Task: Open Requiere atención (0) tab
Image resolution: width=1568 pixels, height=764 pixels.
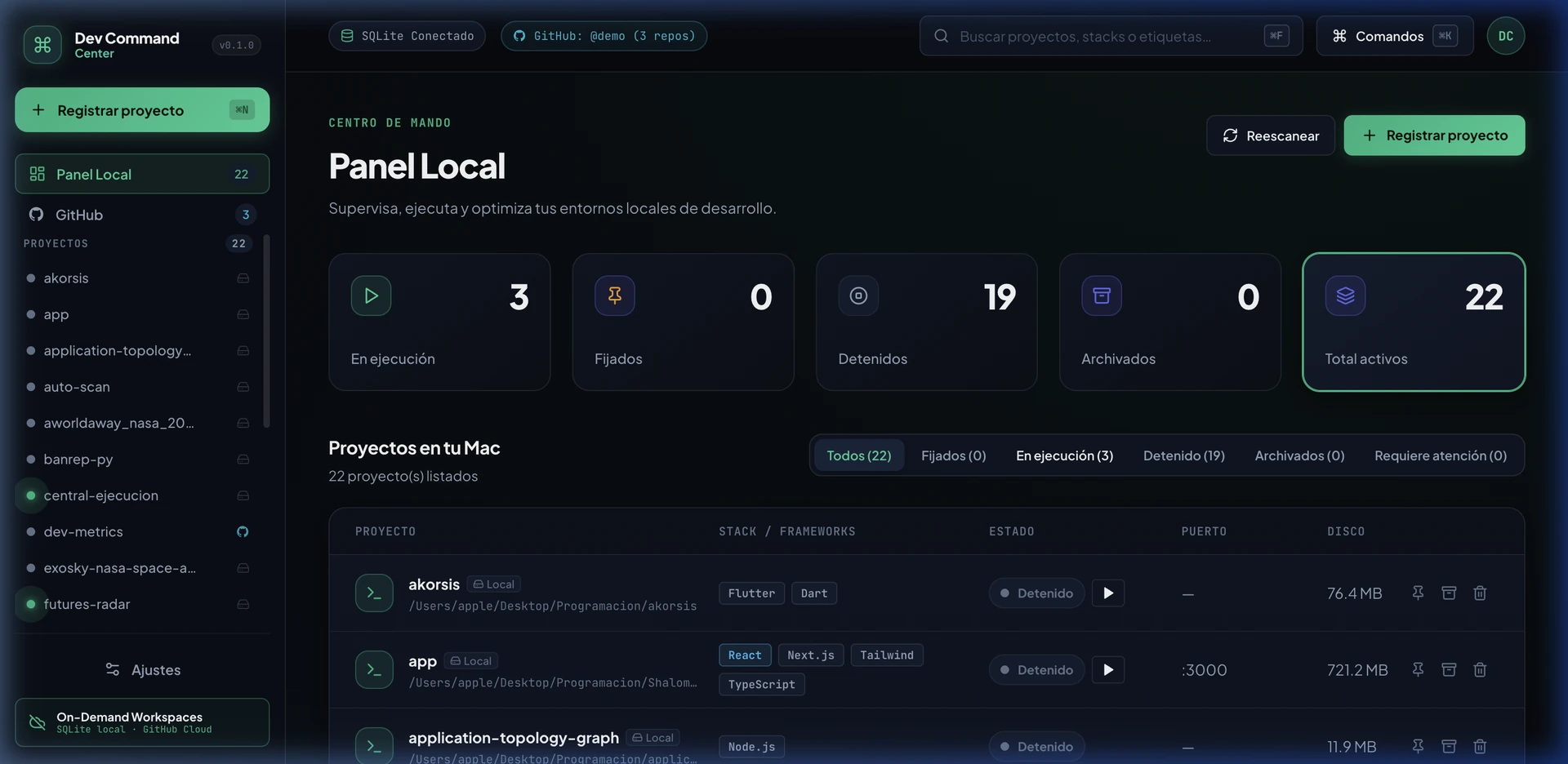Action: coord(1441,455)
